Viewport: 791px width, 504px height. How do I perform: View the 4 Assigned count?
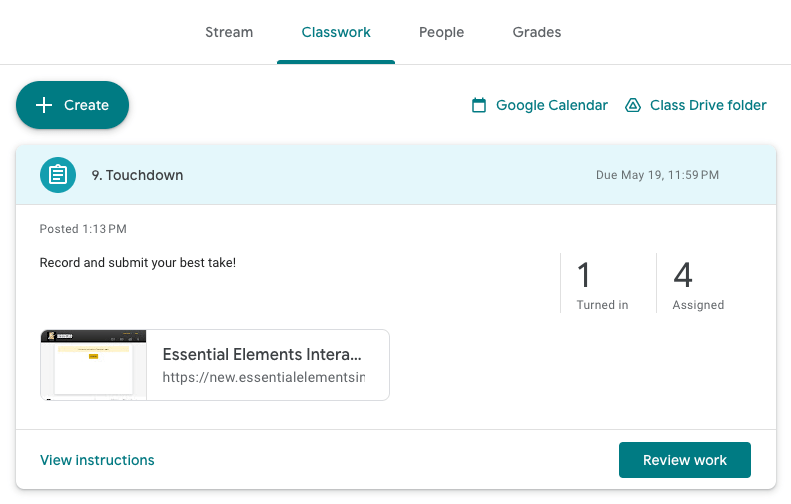698,285
